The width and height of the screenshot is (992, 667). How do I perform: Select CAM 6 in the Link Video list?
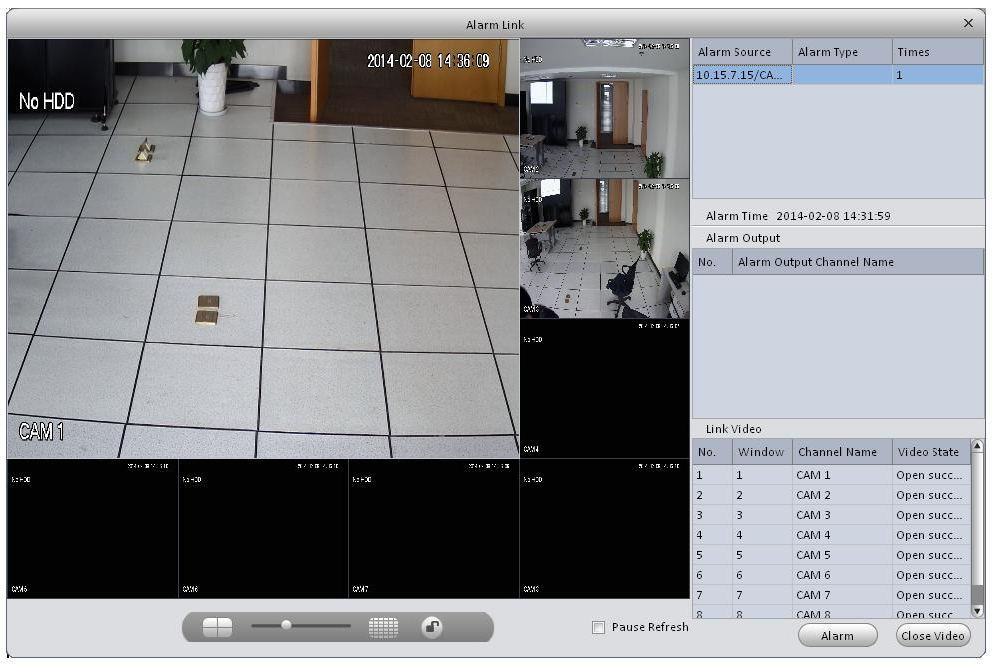tap(831, 575)
